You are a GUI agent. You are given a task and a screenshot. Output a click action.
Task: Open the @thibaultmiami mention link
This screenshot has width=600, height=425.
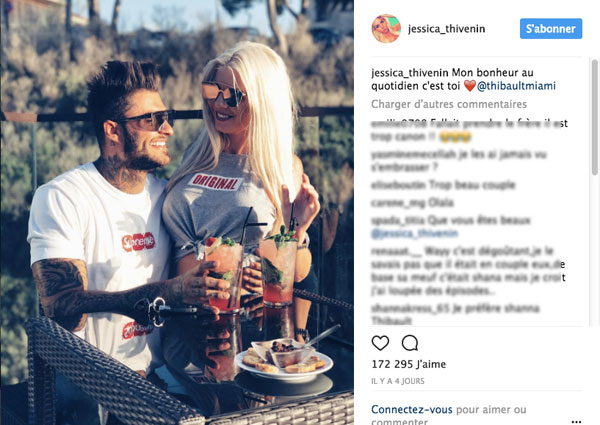[516, 86]
